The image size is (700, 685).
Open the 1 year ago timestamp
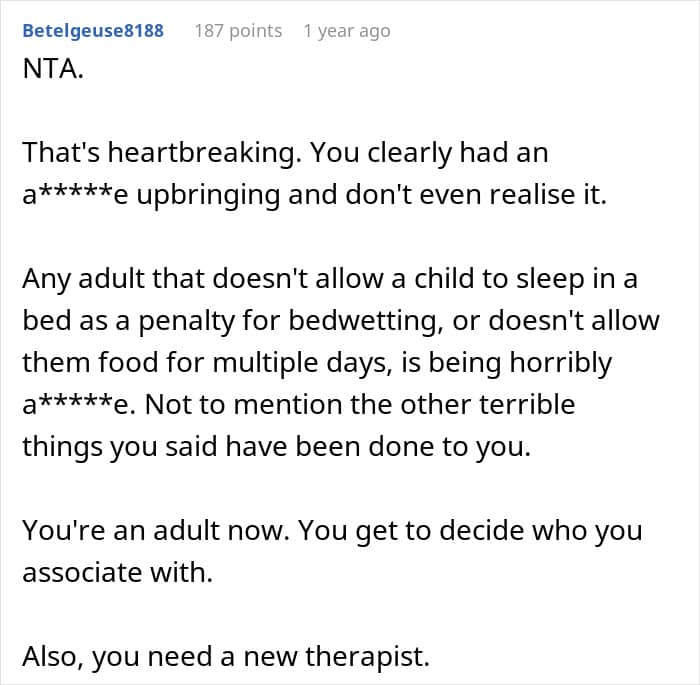click(x=347, y=31)
